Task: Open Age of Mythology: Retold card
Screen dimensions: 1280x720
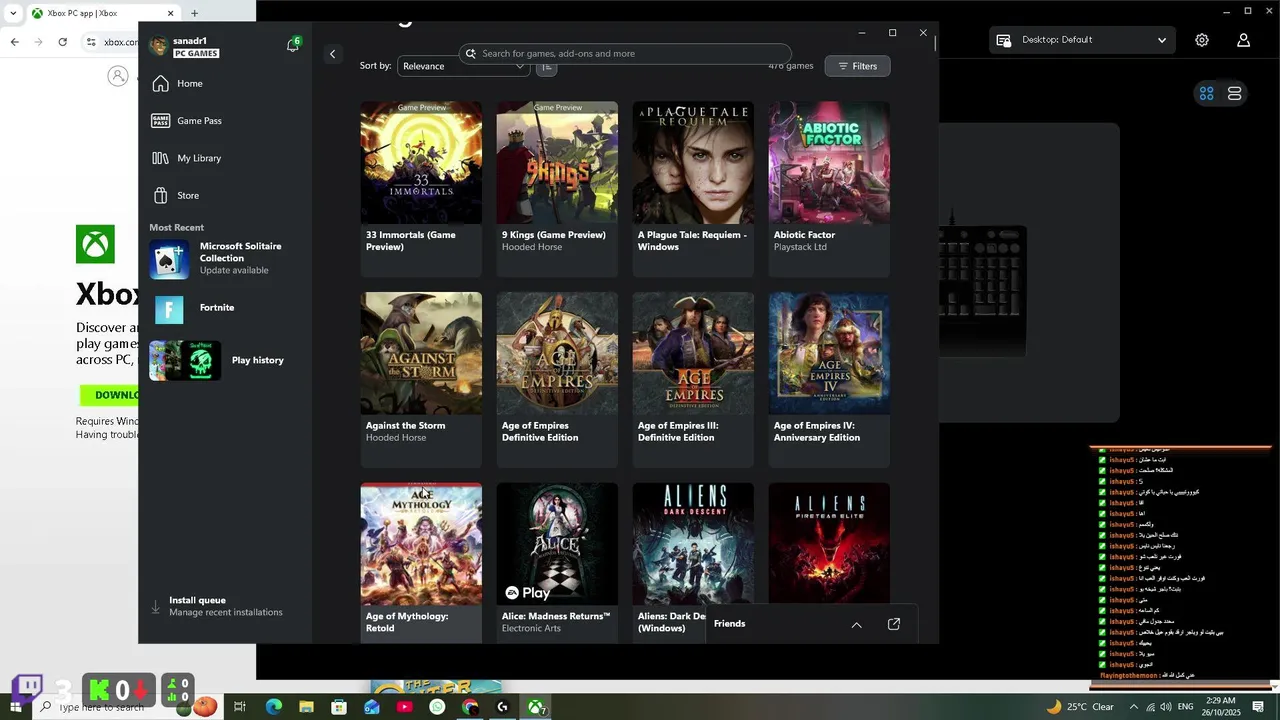Action: pyautogui.click(x=421, y=562)
